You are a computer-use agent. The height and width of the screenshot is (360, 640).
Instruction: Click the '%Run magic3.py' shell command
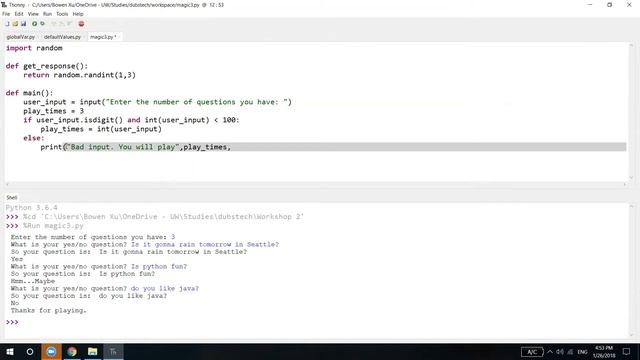[x=53, y=226]
